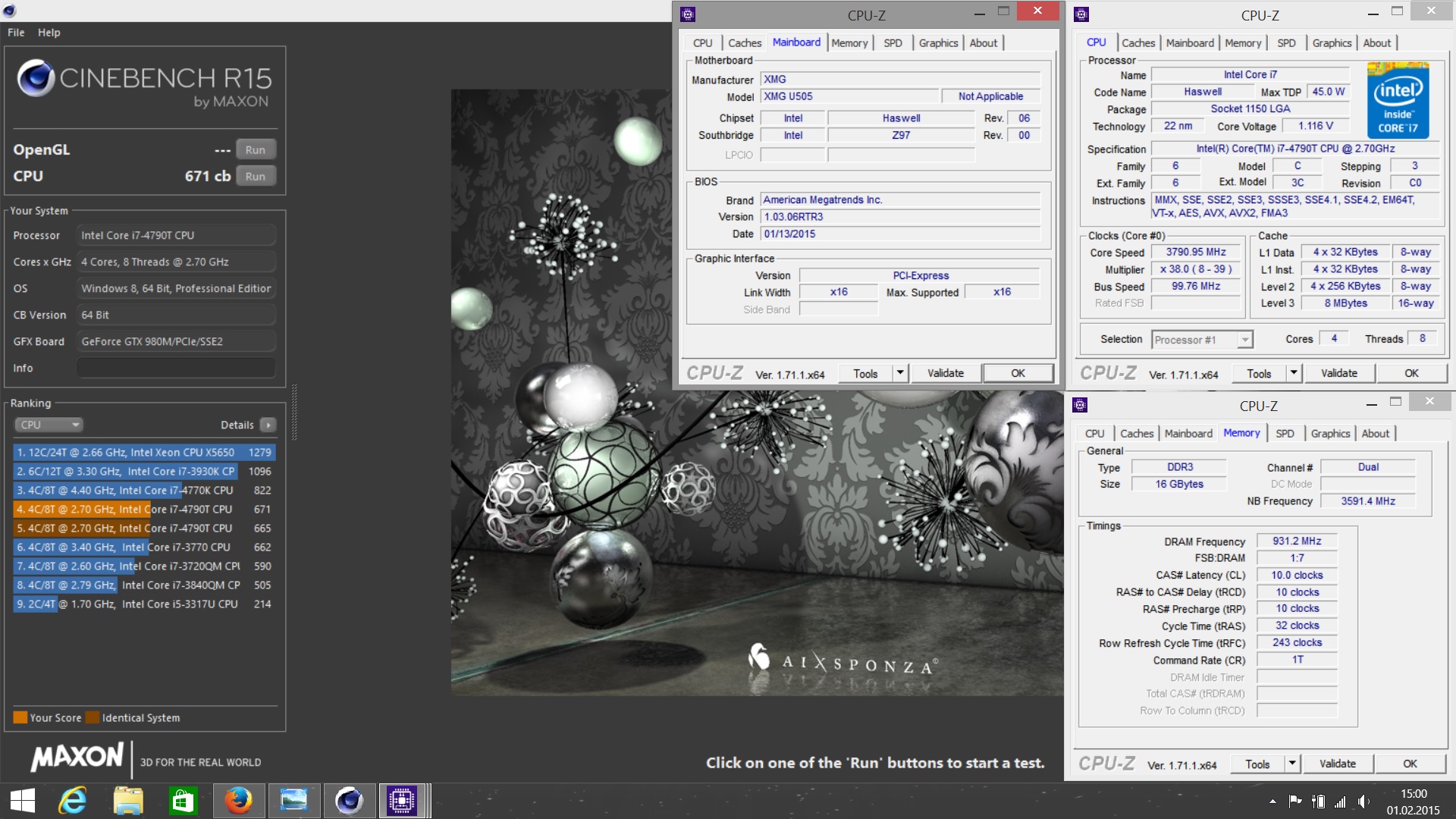The image size is (1456, 819).
Task: Open the Help menu in Cinebench
Action: (x=49, y=33)
